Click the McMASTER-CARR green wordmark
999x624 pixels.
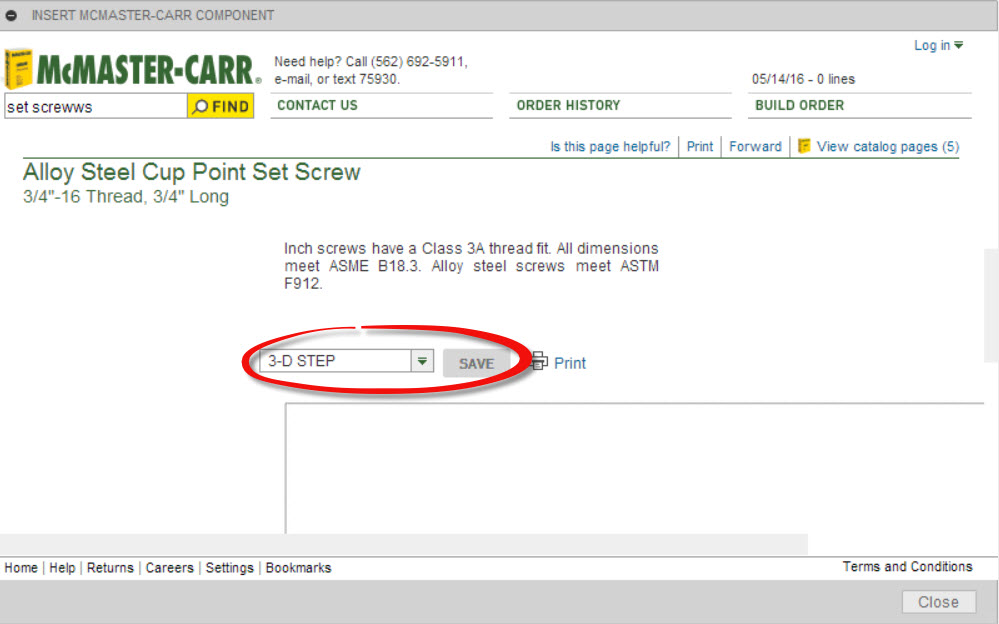[148, 69]
